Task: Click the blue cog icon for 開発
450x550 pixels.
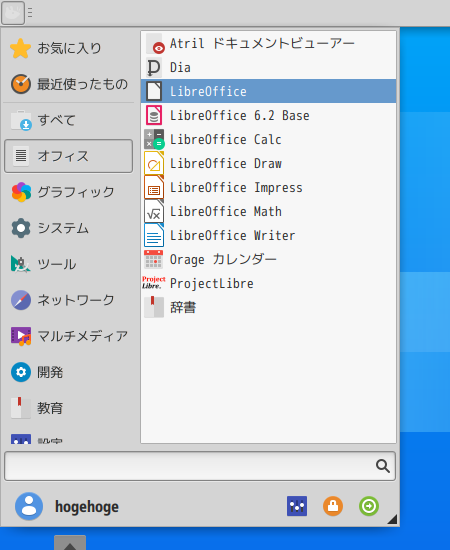Action: tap(21, 372)
